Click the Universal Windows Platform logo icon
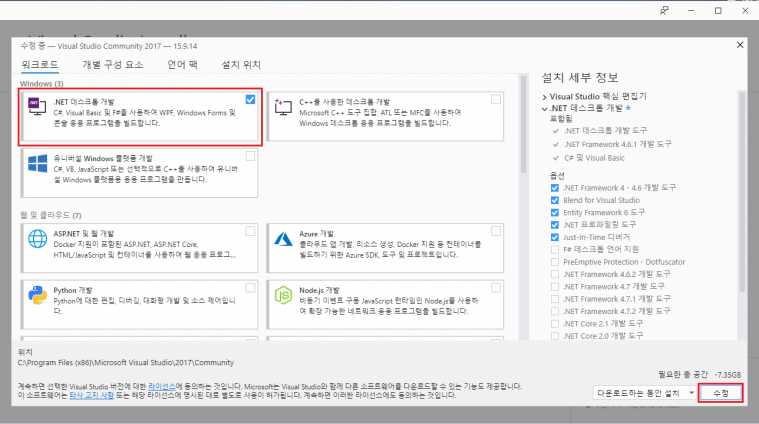Screen dimensions: 759x424 point(37,163)
